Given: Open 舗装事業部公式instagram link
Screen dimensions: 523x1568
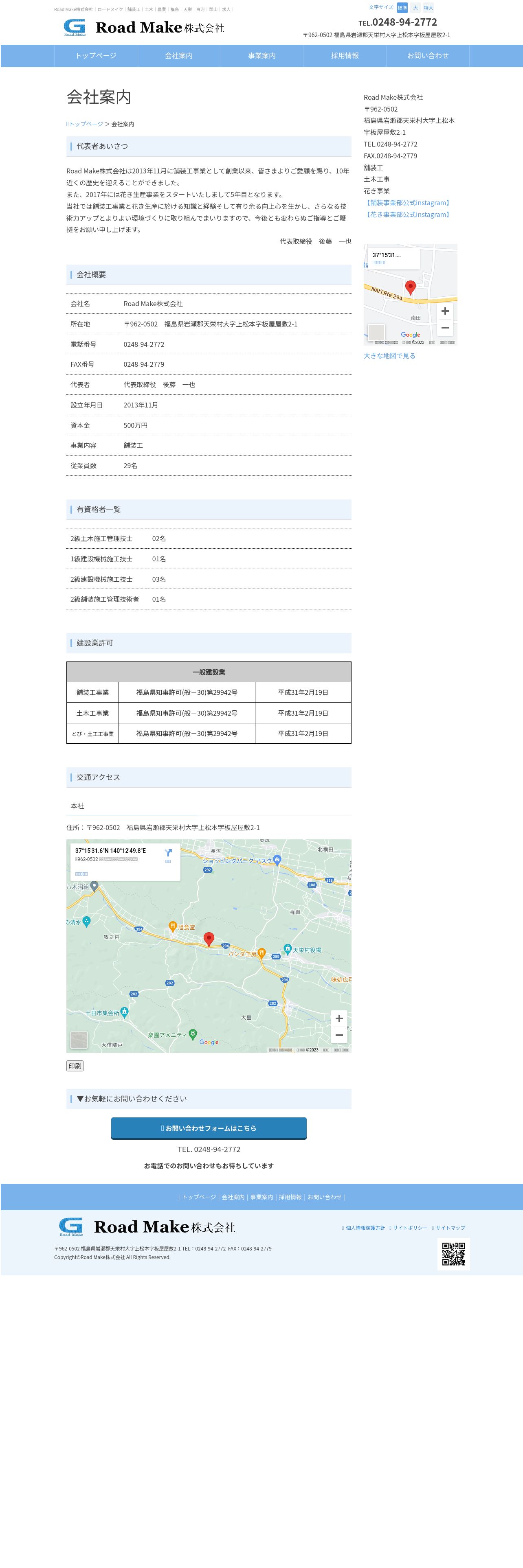Looking at the screenshot, I should (408, 203).
